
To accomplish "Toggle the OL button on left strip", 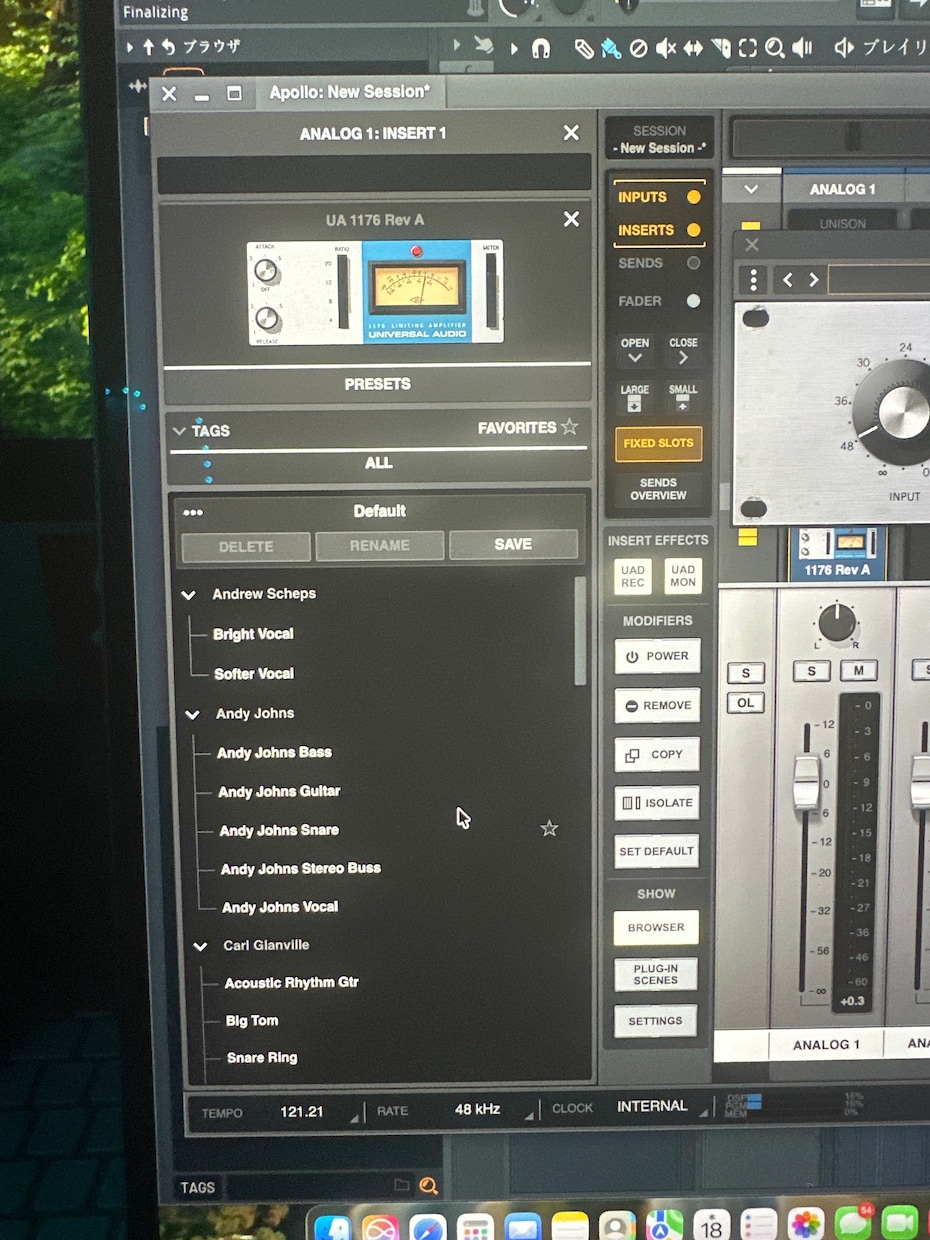I will coord(745,703).
